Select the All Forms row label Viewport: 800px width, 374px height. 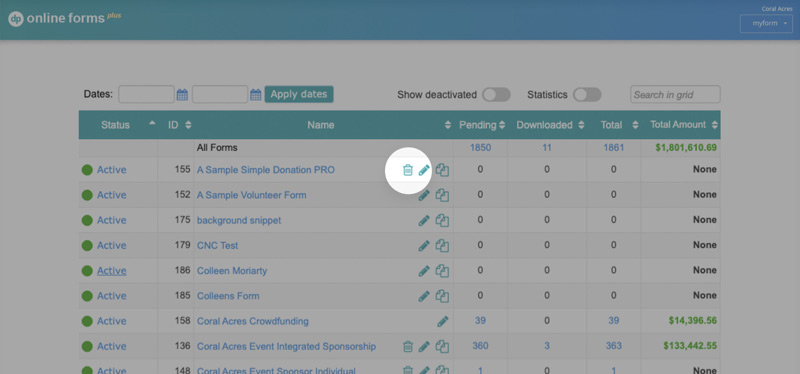(x=217, y=148)
